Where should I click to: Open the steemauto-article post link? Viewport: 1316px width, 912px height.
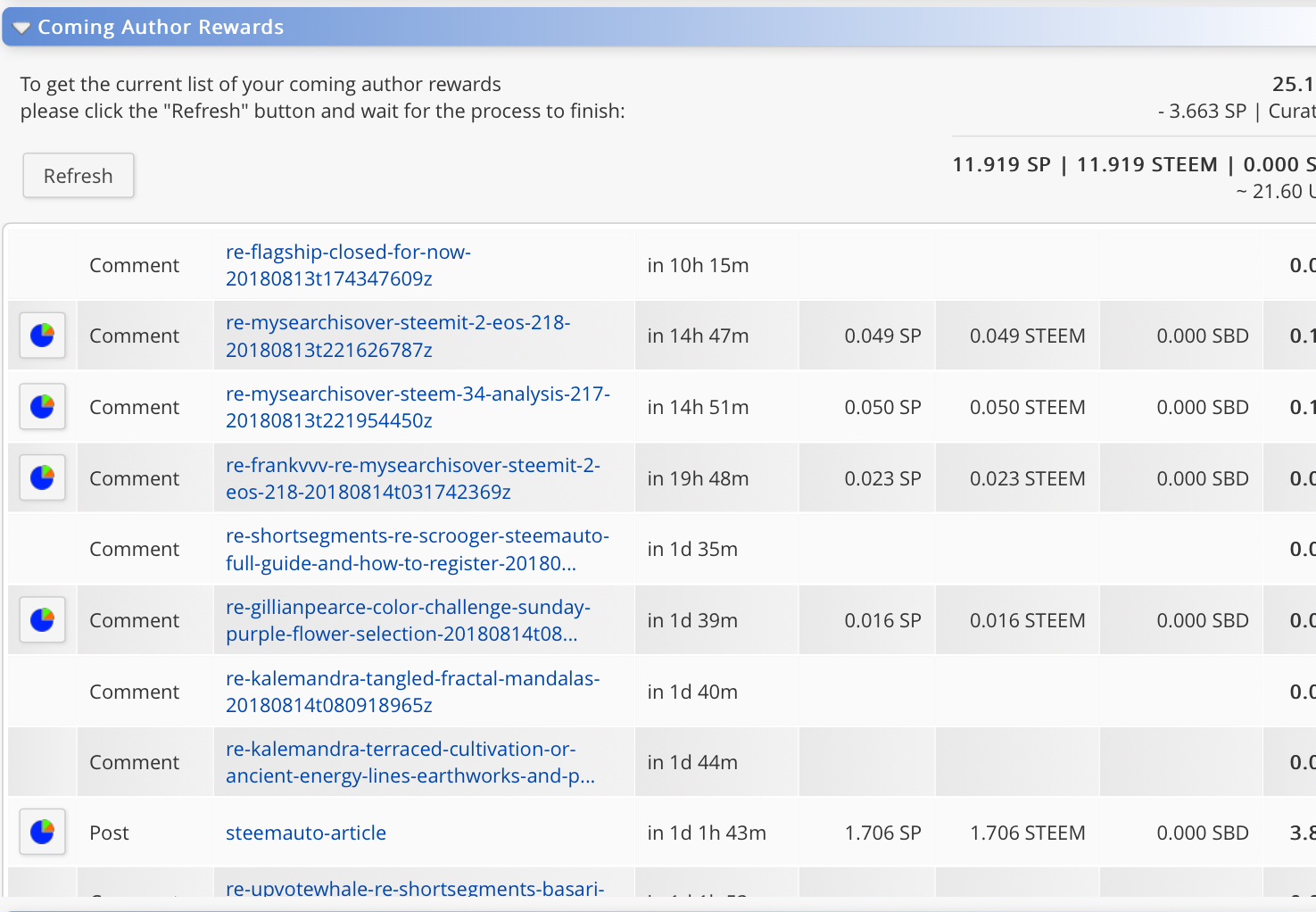306,833
